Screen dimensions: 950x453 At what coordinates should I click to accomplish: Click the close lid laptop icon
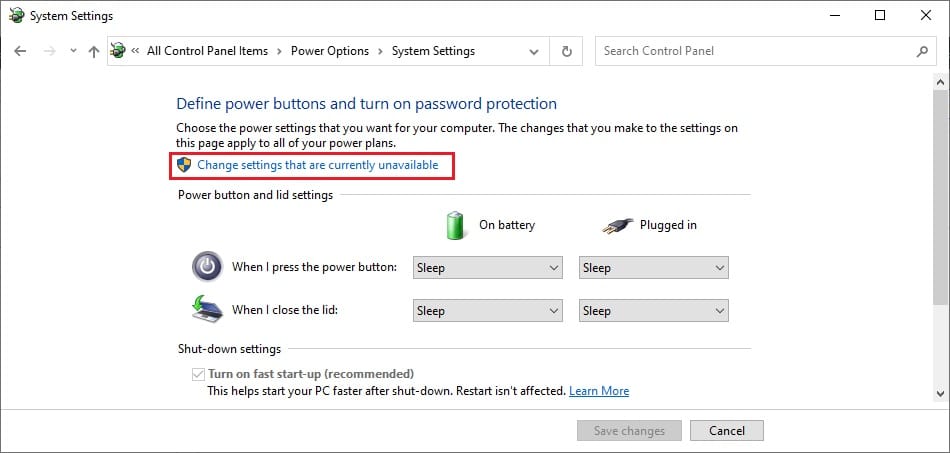point(207,309)
